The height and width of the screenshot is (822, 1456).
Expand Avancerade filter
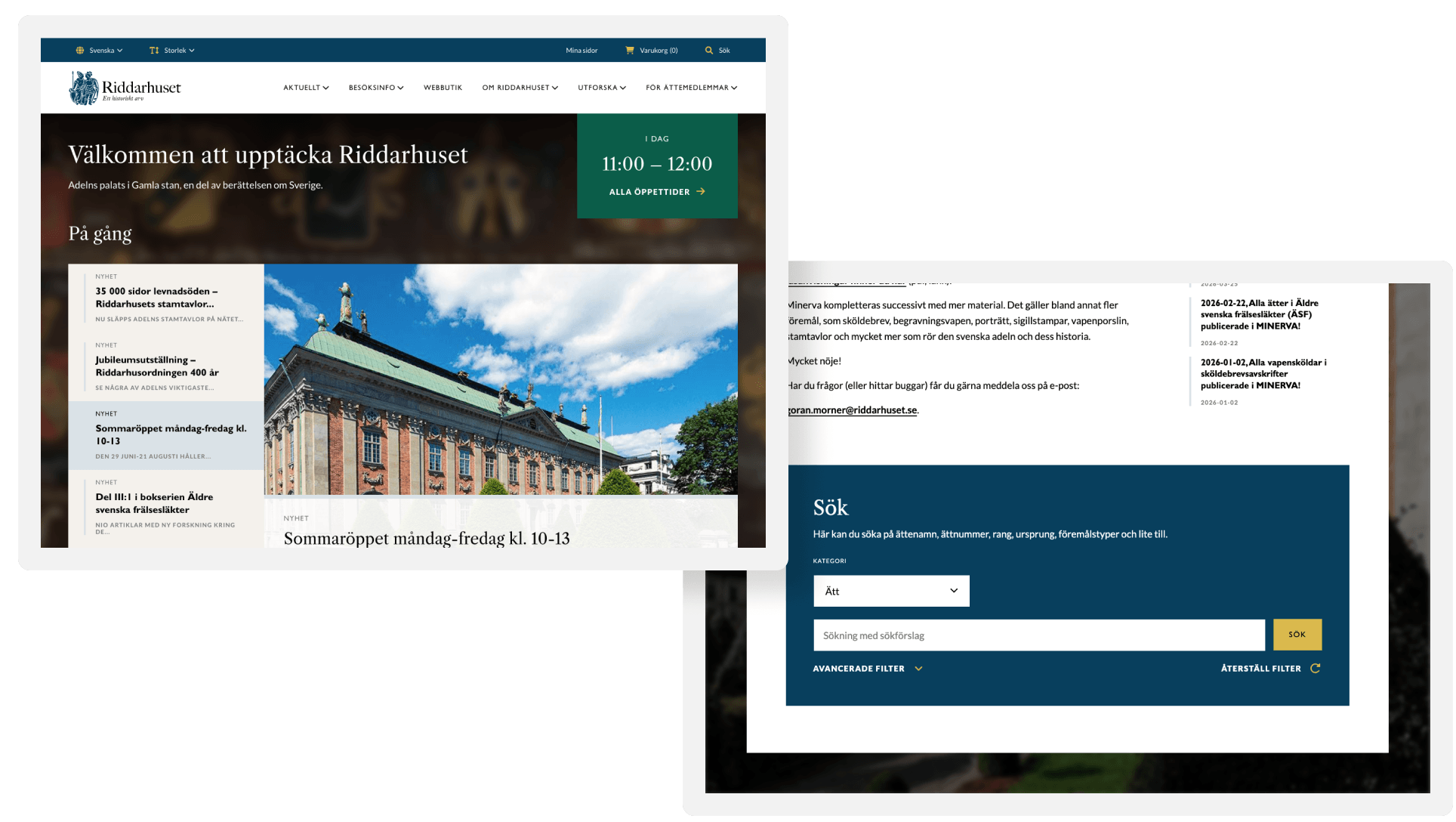868,669
